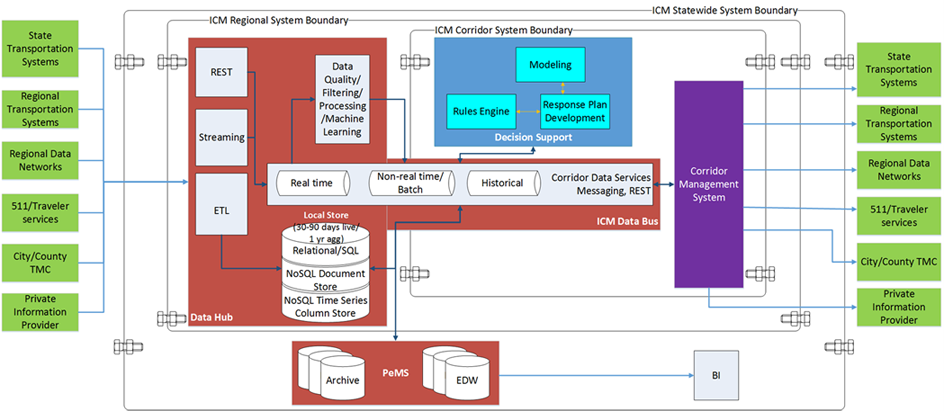The image size is (944, 411).
Task: Select the Modeling block in Decision Support
Action: tap(550, 64)
